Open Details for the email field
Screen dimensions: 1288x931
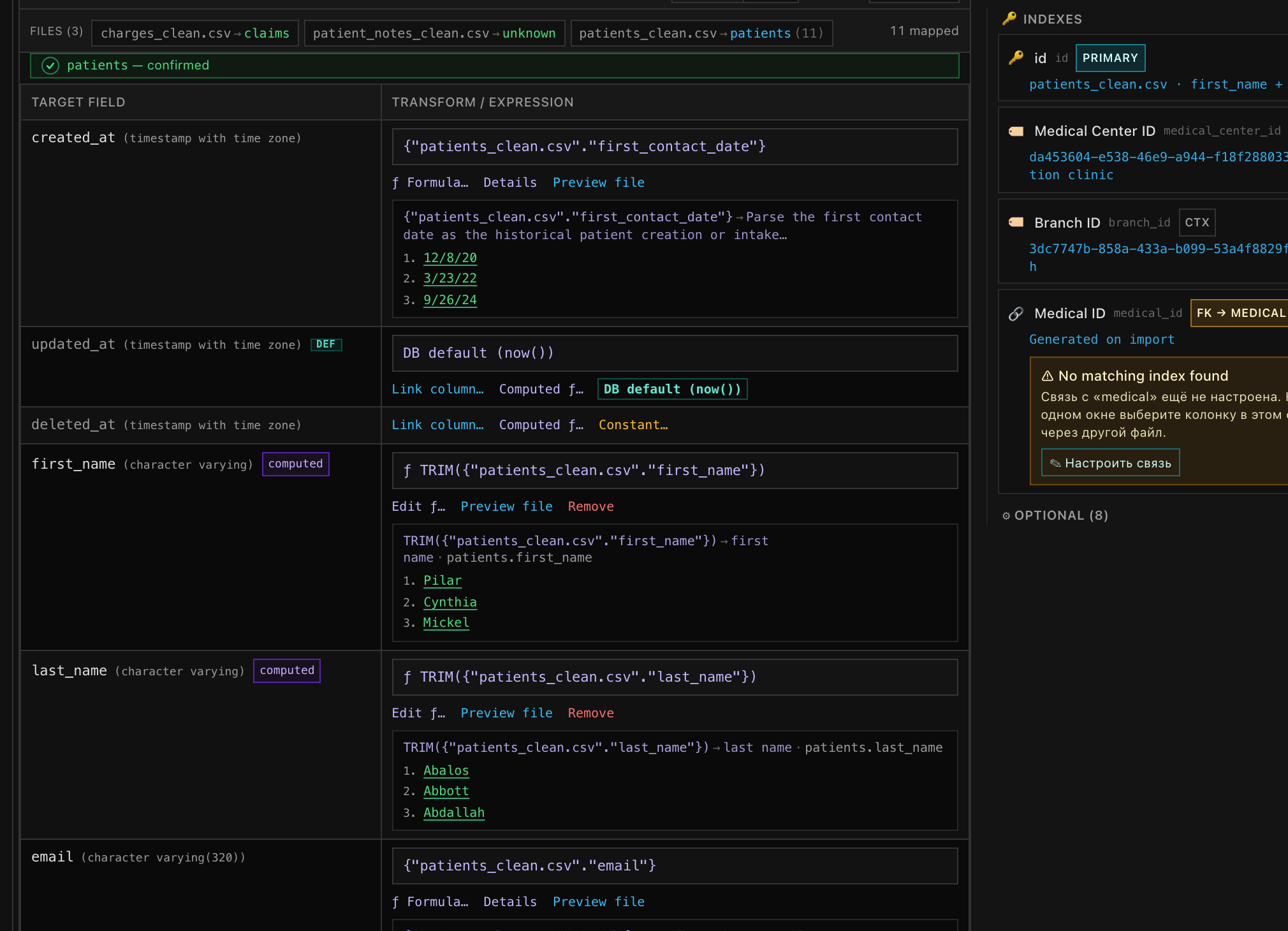point(510,902)
